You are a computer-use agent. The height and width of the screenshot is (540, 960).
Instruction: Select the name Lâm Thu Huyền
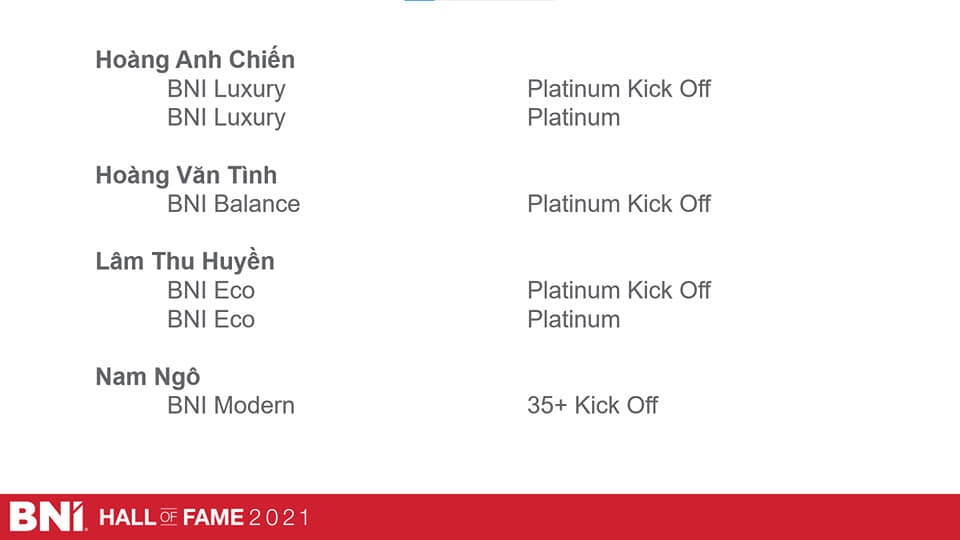tap(185, 261)
